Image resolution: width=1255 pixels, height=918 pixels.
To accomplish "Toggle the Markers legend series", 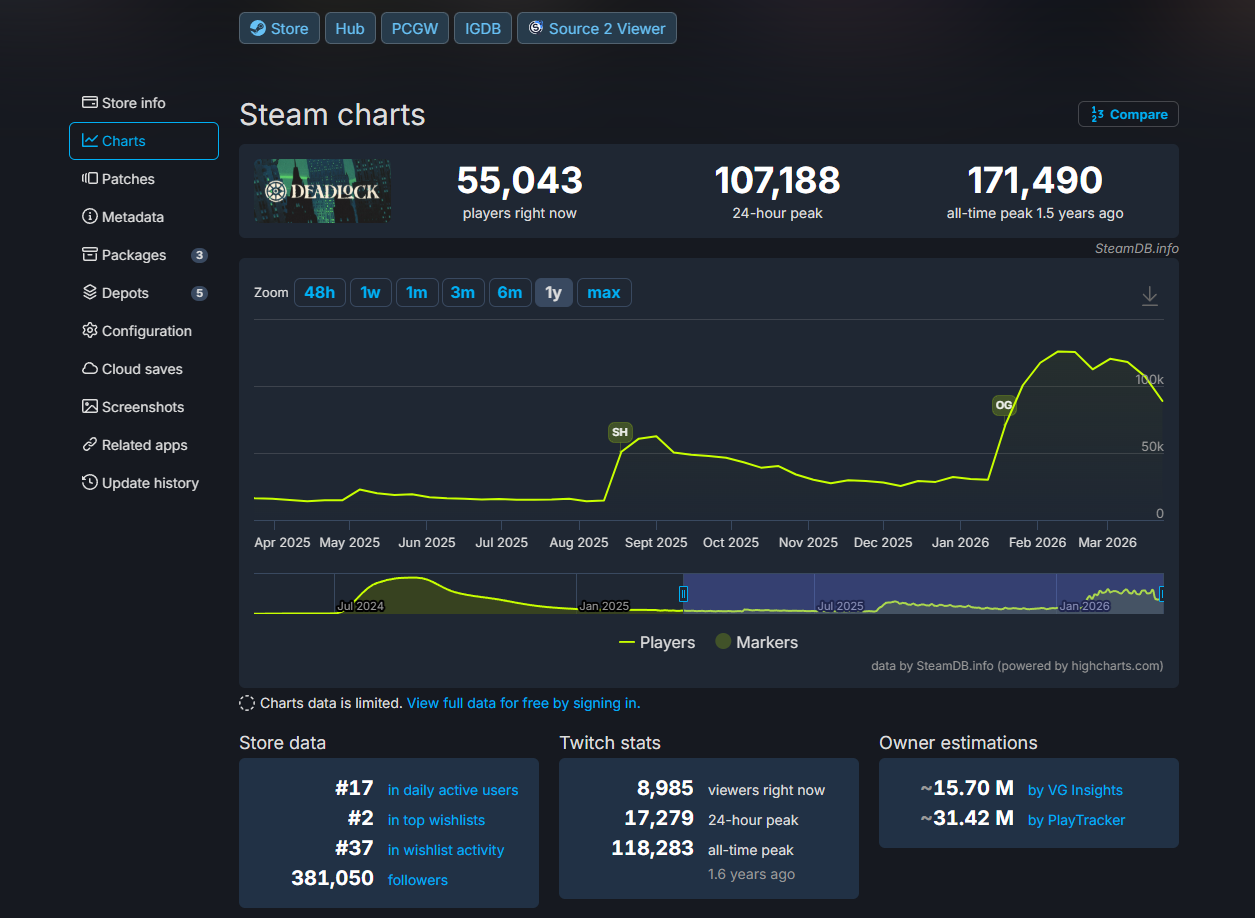I will pos(757,642).
